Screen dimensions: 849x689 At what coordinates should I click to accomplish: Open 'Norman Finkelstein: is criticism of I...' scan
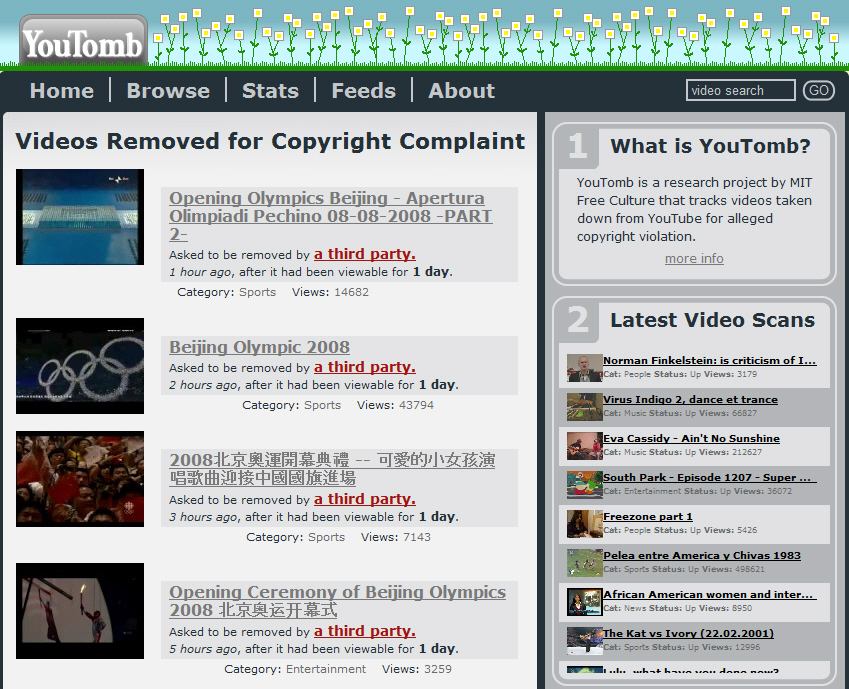click(x=709, y=360)
